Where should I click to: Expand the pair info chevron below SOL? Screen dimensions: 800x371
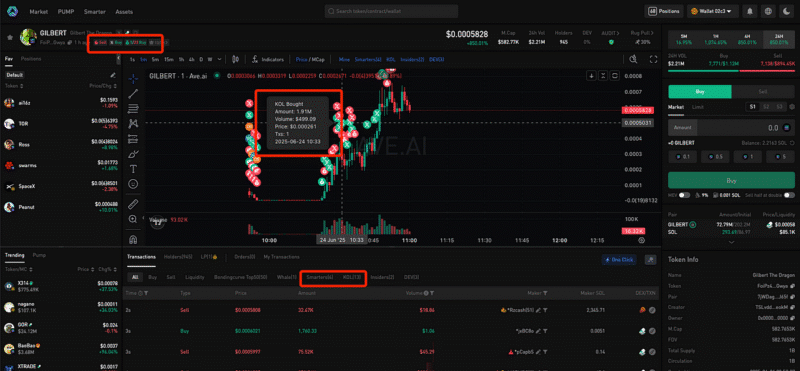732,242
